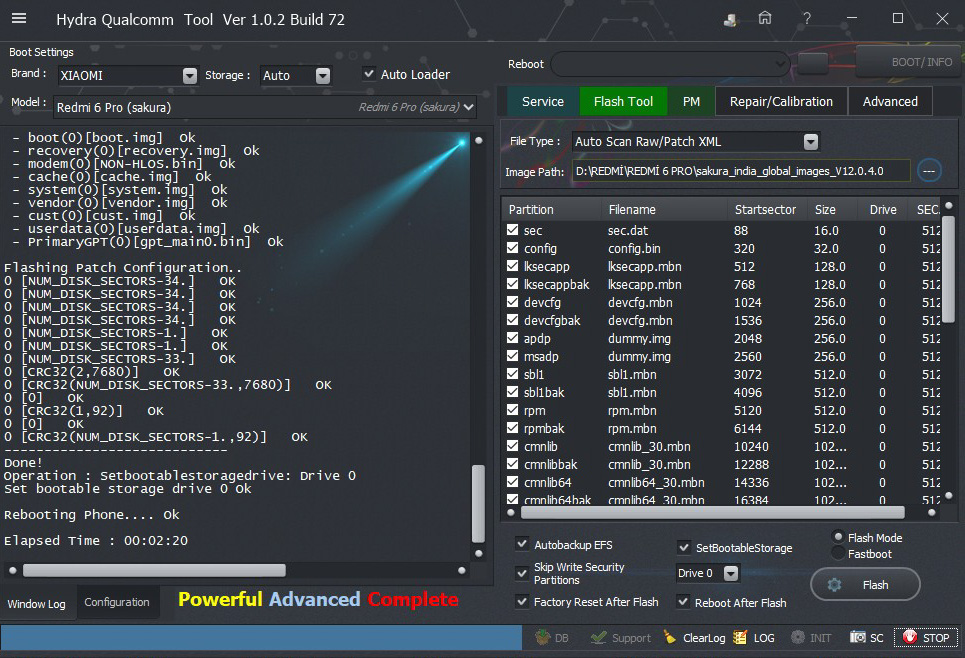Select the lksecapp.mbn filename for lksecapp

tap(644, 267)
